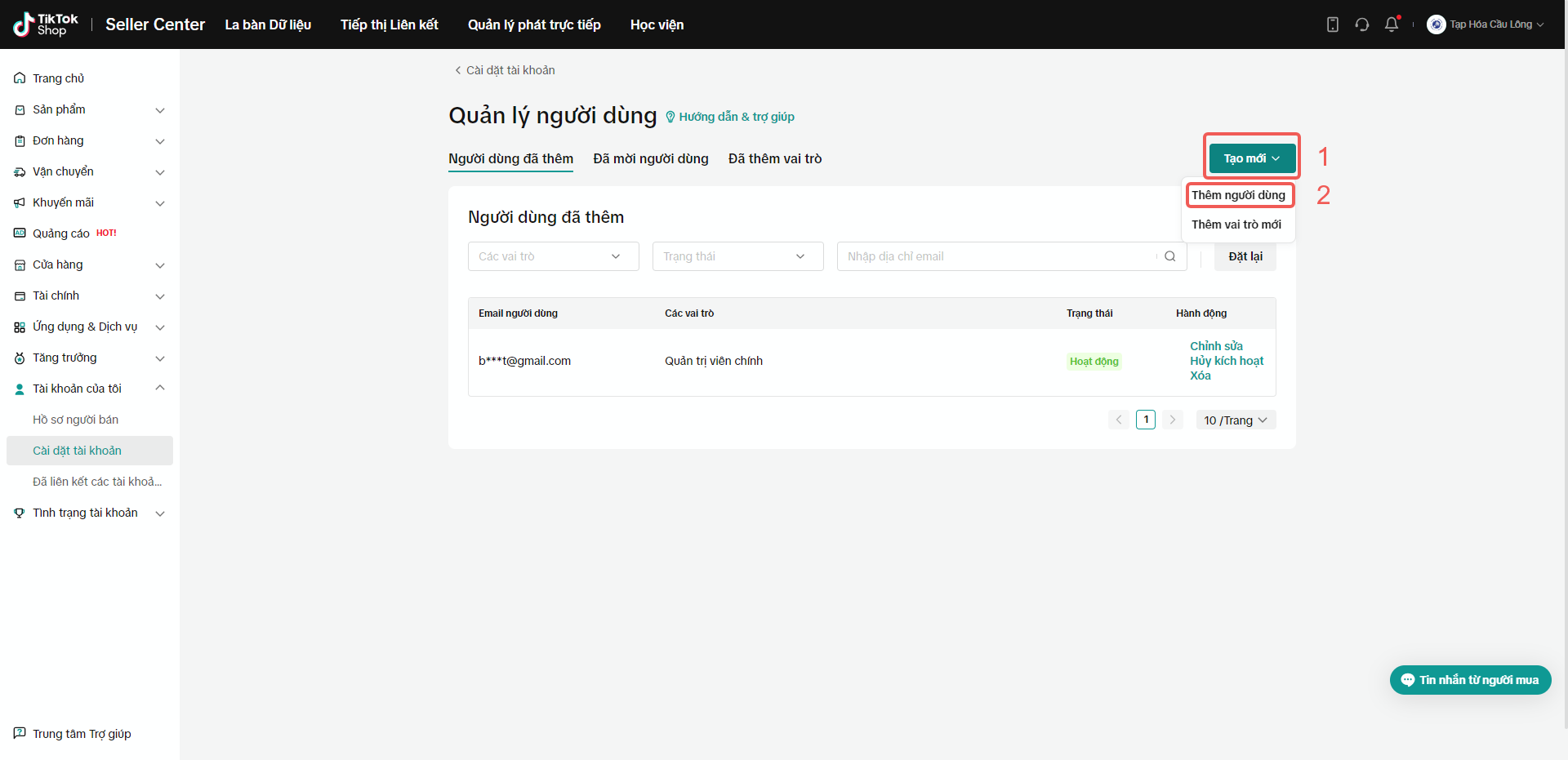This screenshot has width=1568, height=760.
Task: Open Tin nhắn từ người mua chat
Action: click(1470, 680)
